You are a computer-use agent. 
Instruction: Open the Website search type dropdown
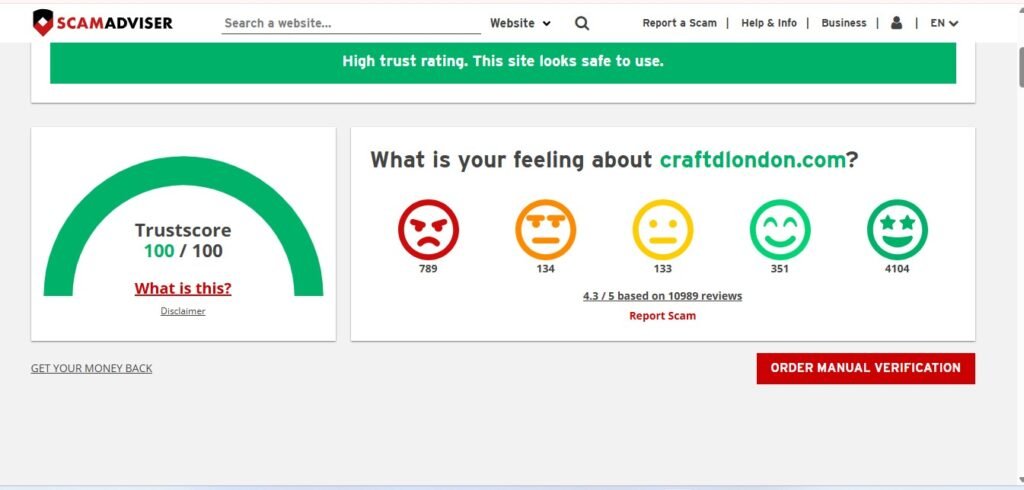[x=520, y=23]
